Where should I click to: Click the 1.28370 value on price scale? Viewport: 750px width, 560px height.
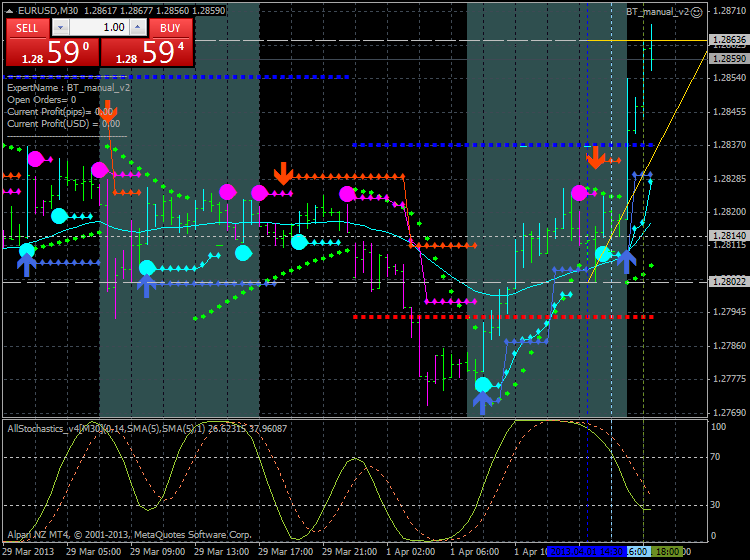coord(729,144)
